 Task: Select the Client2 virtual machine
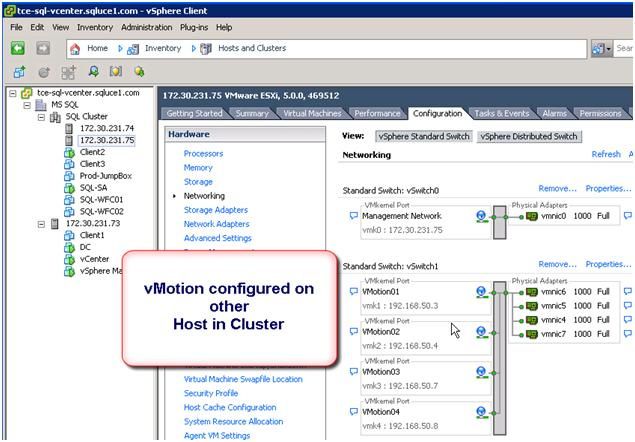pos(92,152)
